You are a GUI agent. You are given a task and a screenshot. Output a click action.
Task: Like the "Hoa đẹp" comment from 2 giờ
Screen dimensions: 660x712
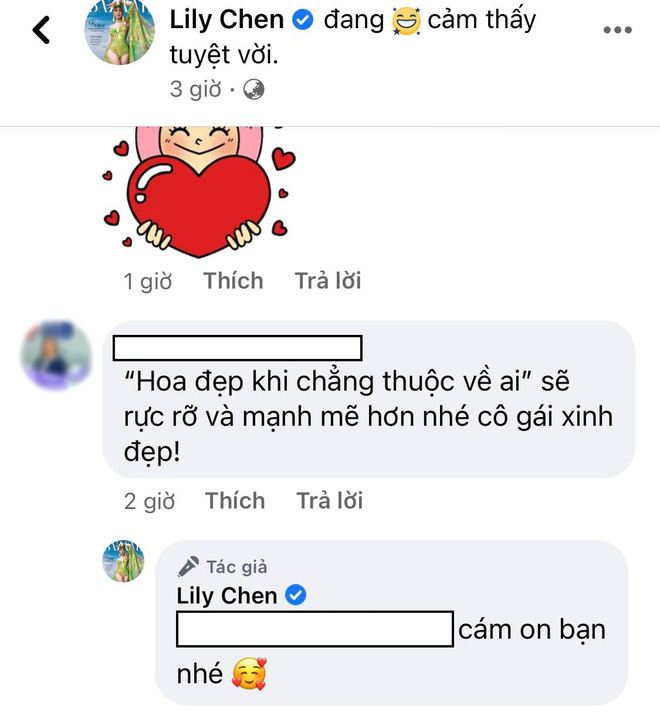(x=235, y=501)
